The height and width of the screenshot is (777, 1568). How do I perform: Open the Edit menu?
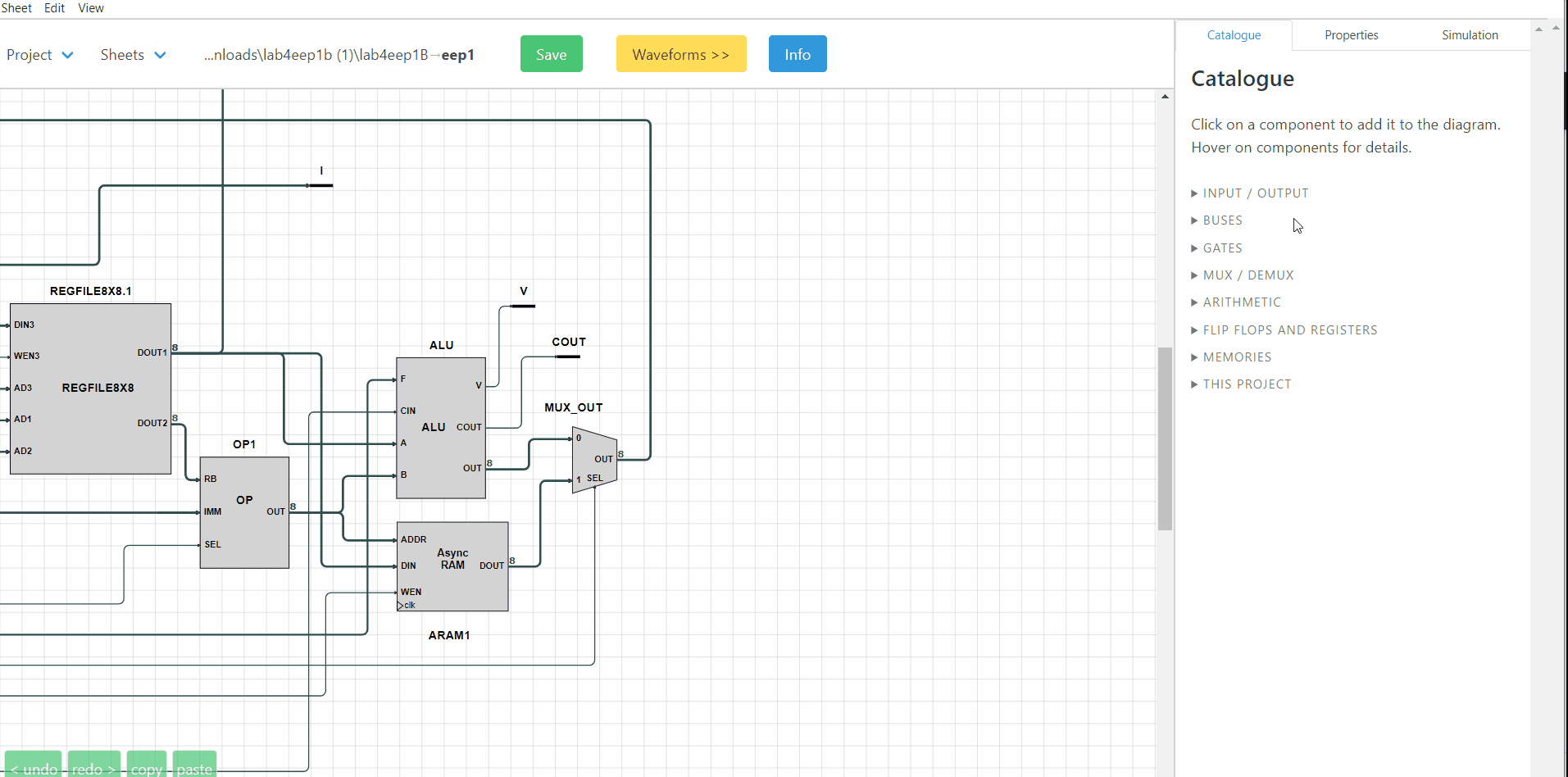54,8
